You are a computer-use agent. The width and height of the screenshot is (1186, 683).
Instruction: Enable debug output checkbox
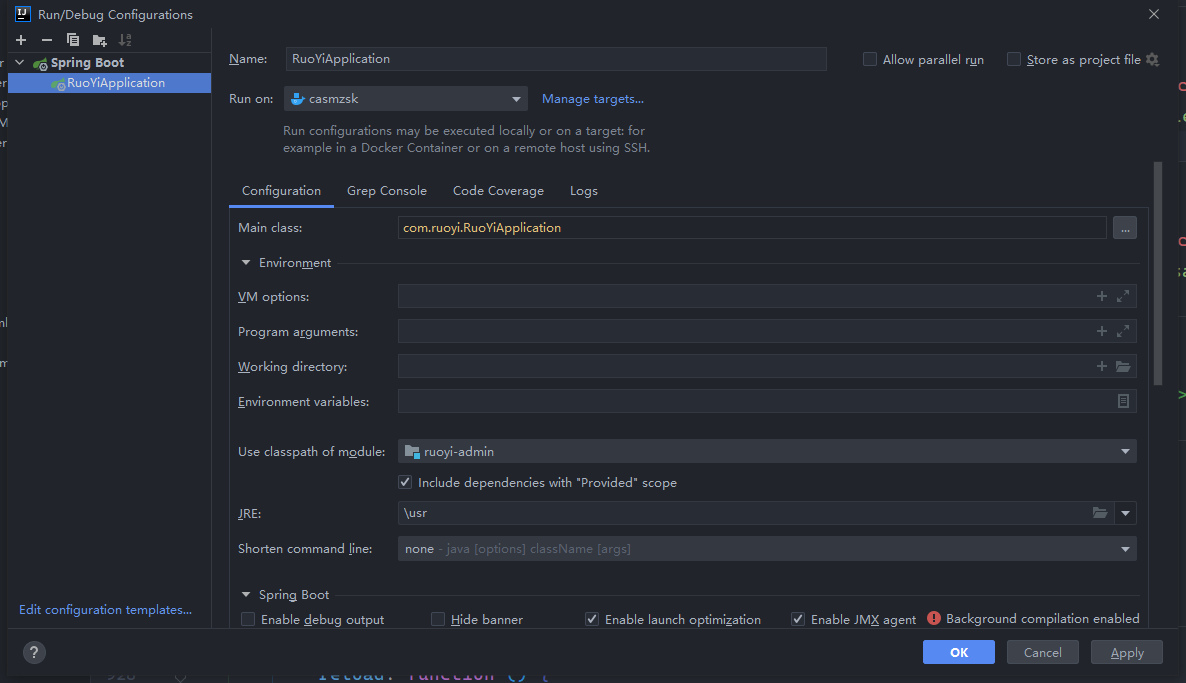coord(248,619)
